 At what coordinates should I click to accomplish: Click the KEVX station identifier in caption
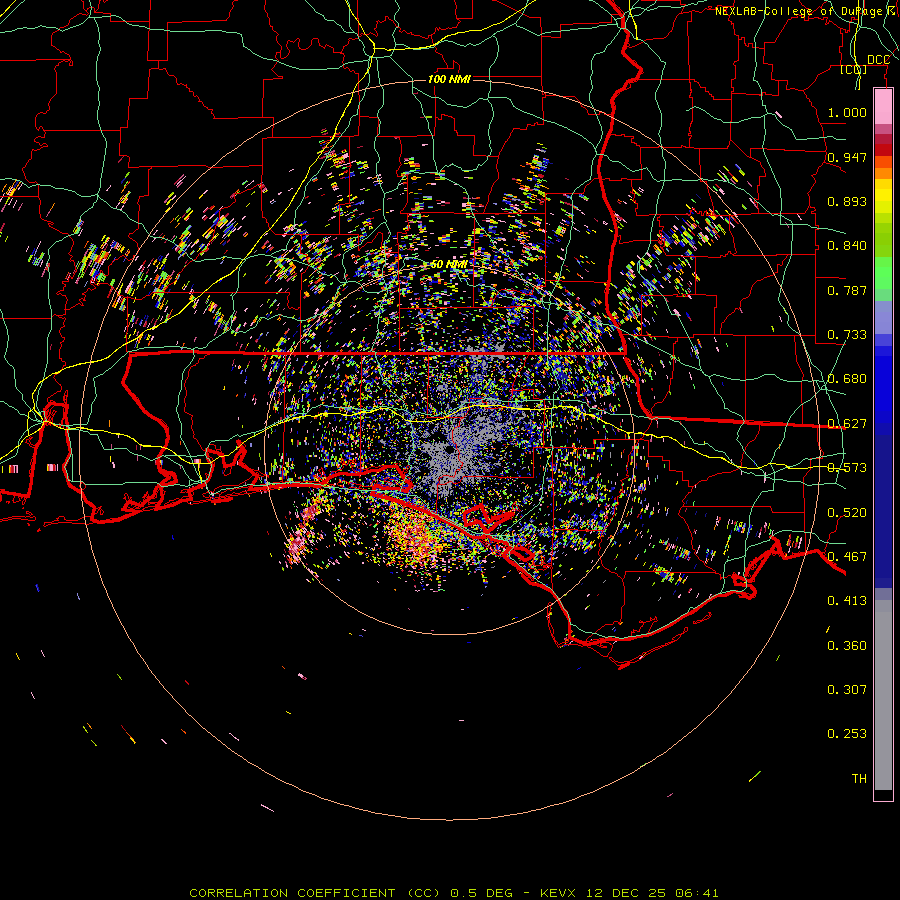click(557, 893)
